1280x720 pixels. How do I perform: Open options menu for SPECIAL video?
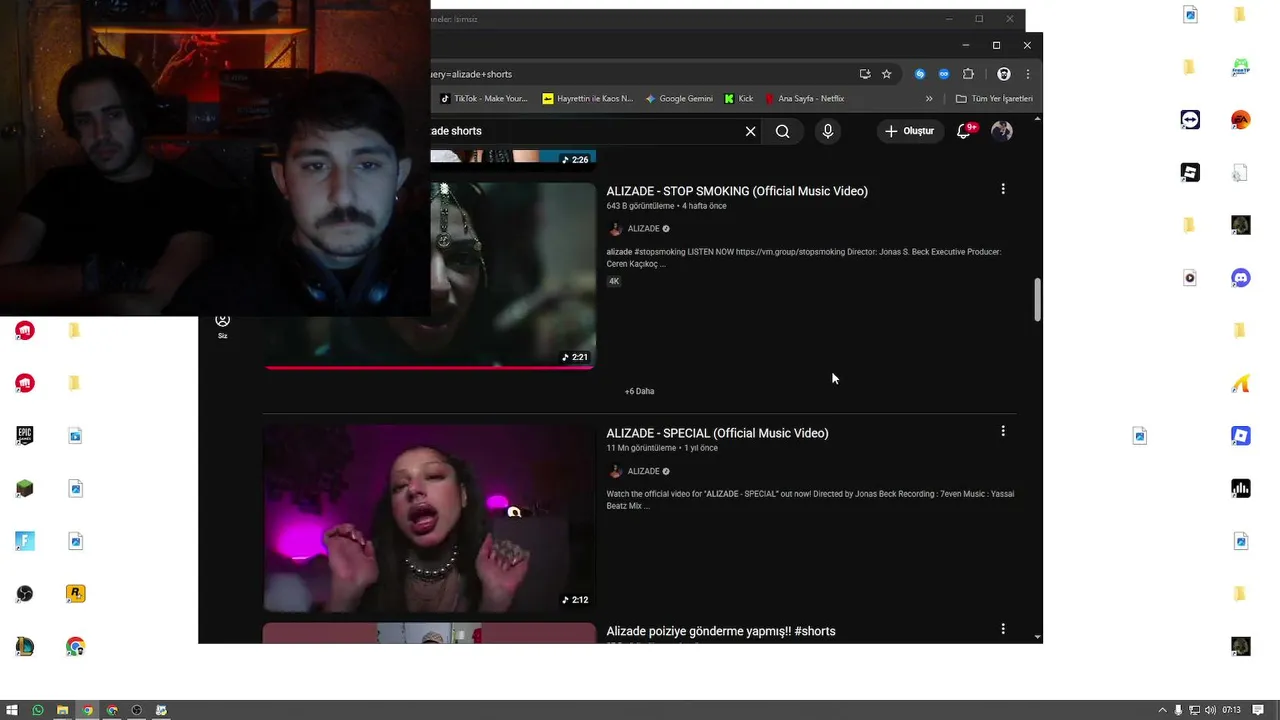tap(1003, 431)
